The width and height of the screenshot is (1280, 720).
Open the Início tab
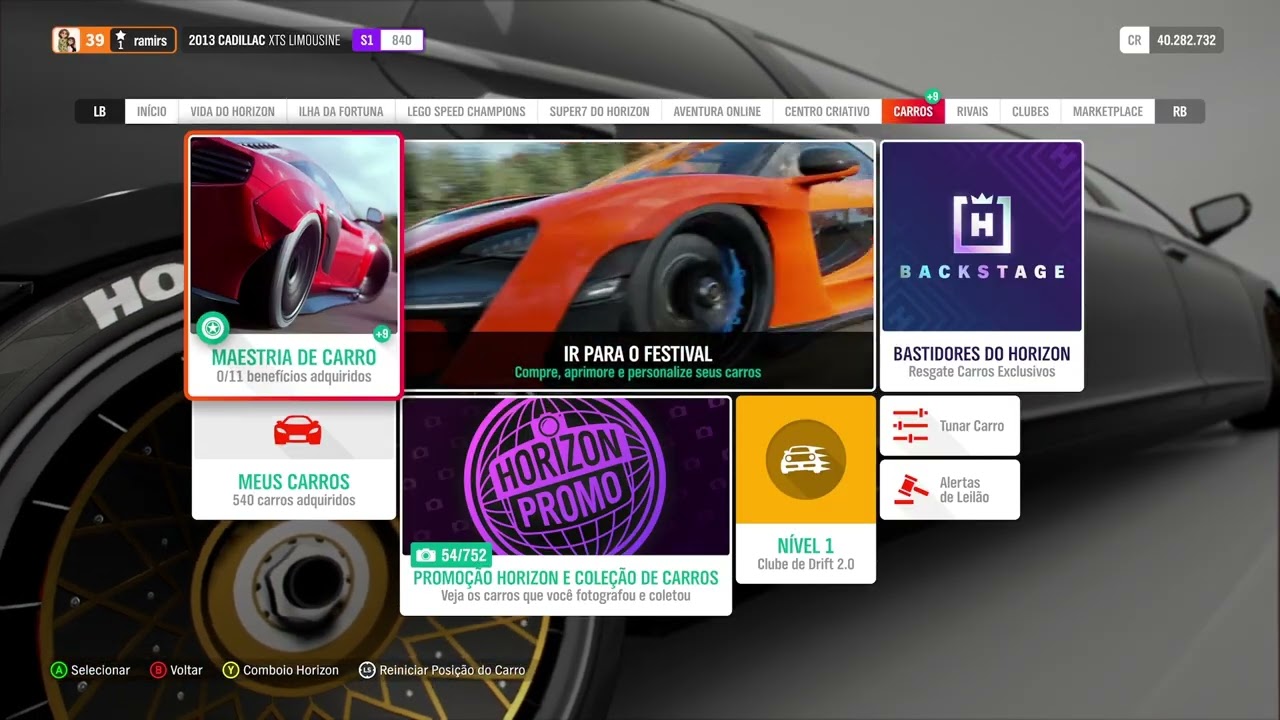point(151,111)
